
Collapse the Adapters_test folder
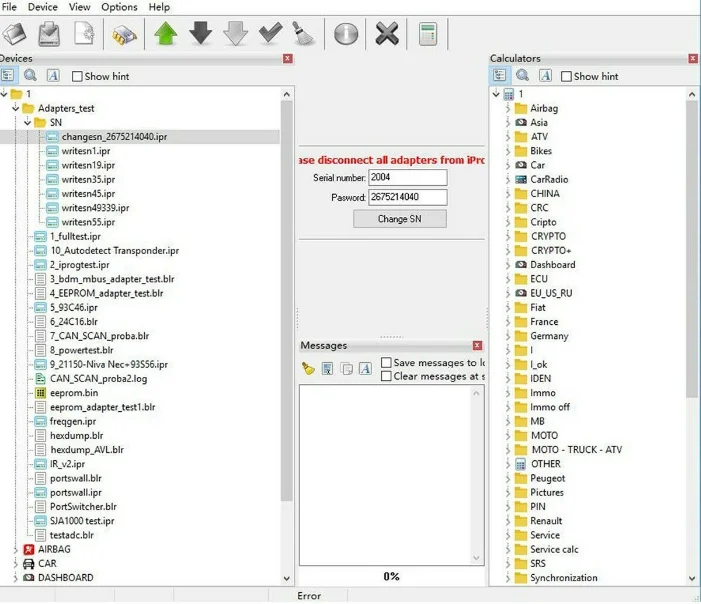[x=16, y=108]
